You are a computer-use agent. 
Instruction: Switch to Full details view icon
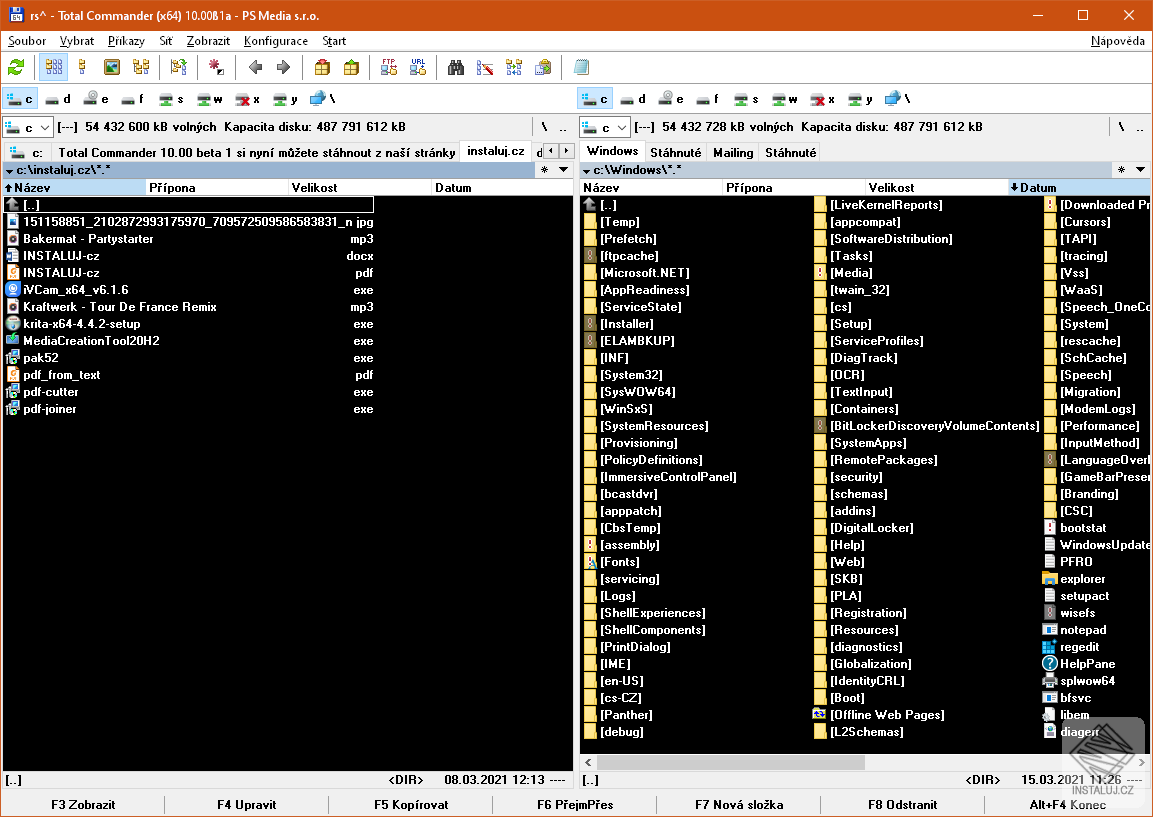pyautogui.click(x=82, y=68)
